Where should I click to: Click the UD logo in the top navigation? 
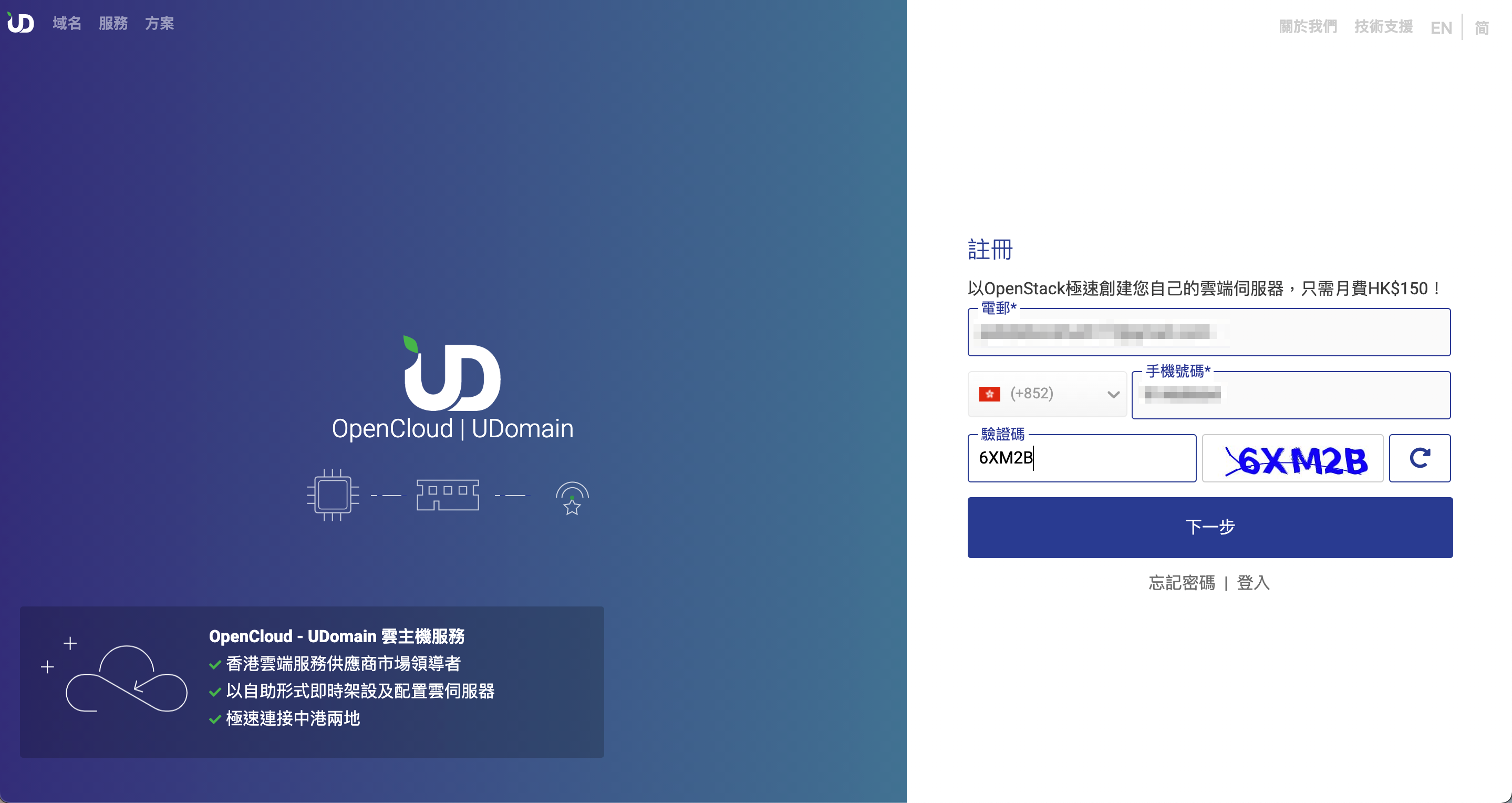click(x=19, y=22)
